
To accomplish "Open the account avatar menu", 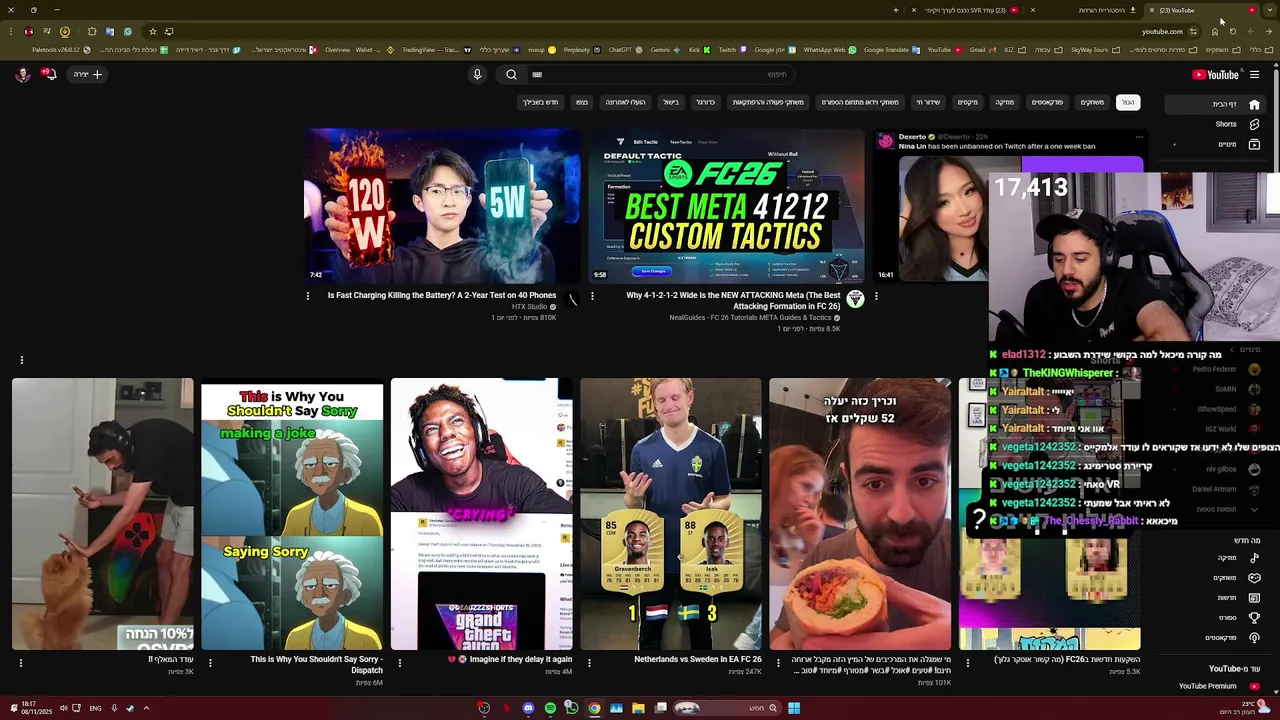I will click(22, 74).
